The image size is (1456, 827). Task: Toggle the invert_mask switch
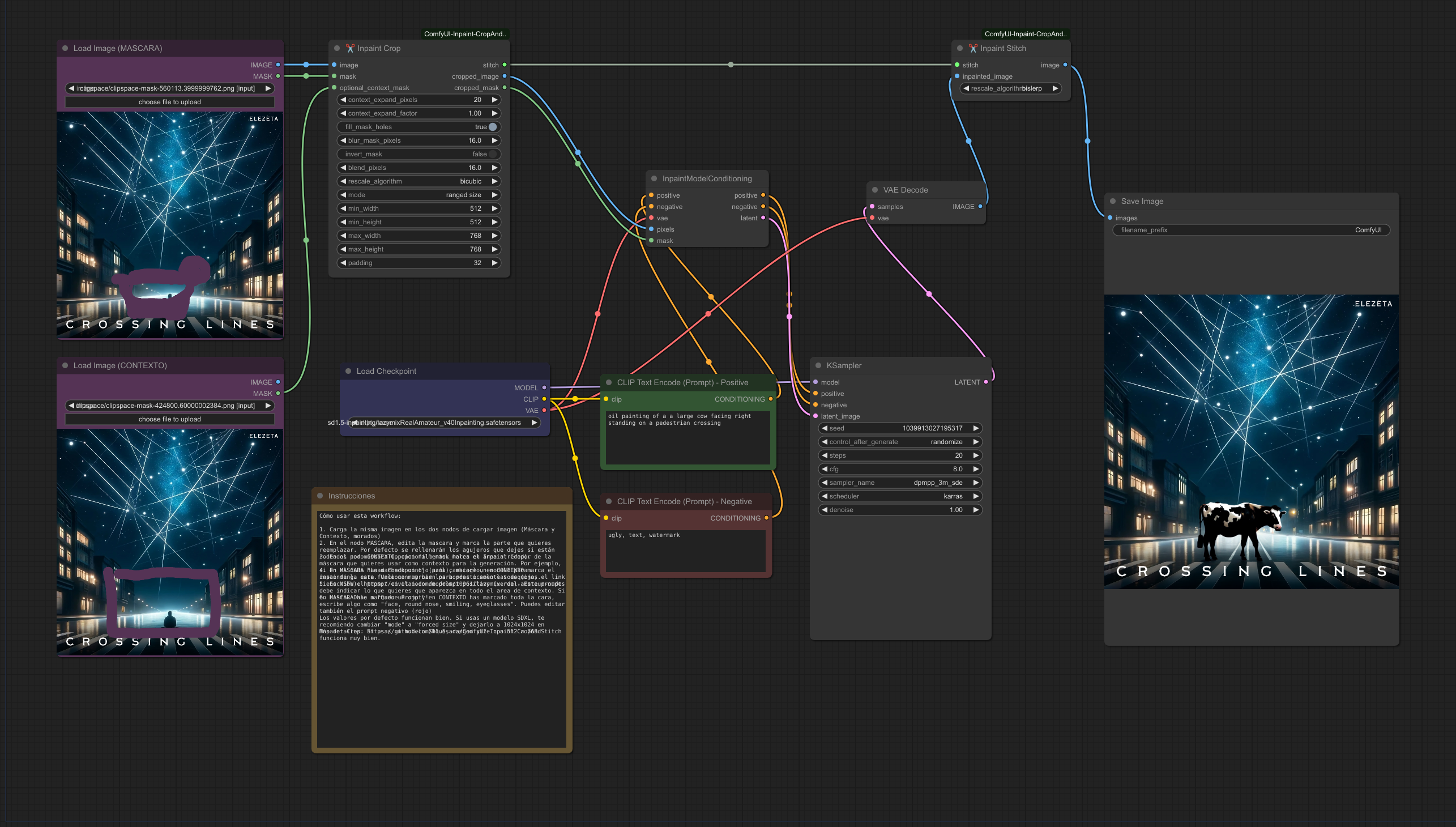click(x=492, y=154)
